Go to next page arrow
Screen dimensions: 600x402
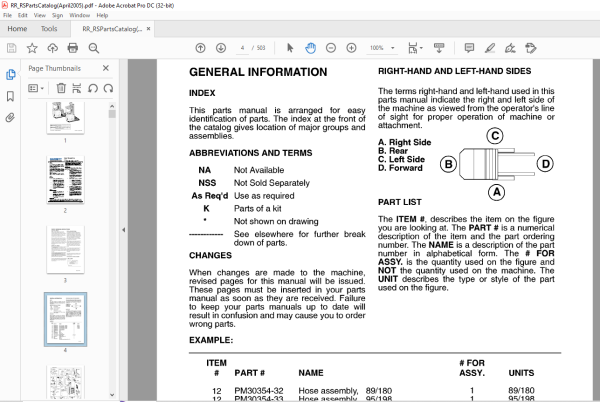pyautogui.click(x=221, y=48)
